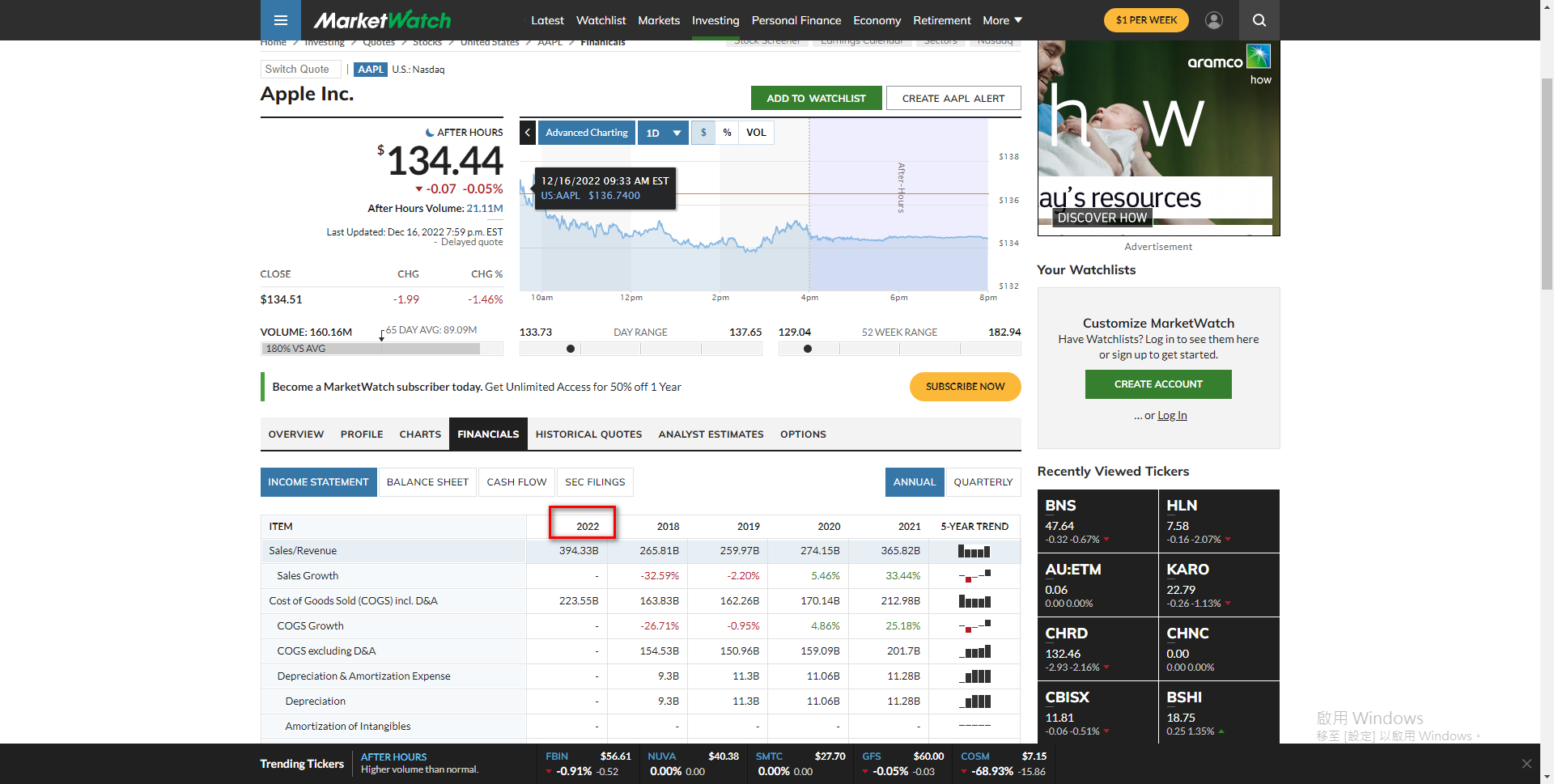Open the search magnifier
Image resolution: width=1554 pixels, height=784 pixels.
point(1259,20)
